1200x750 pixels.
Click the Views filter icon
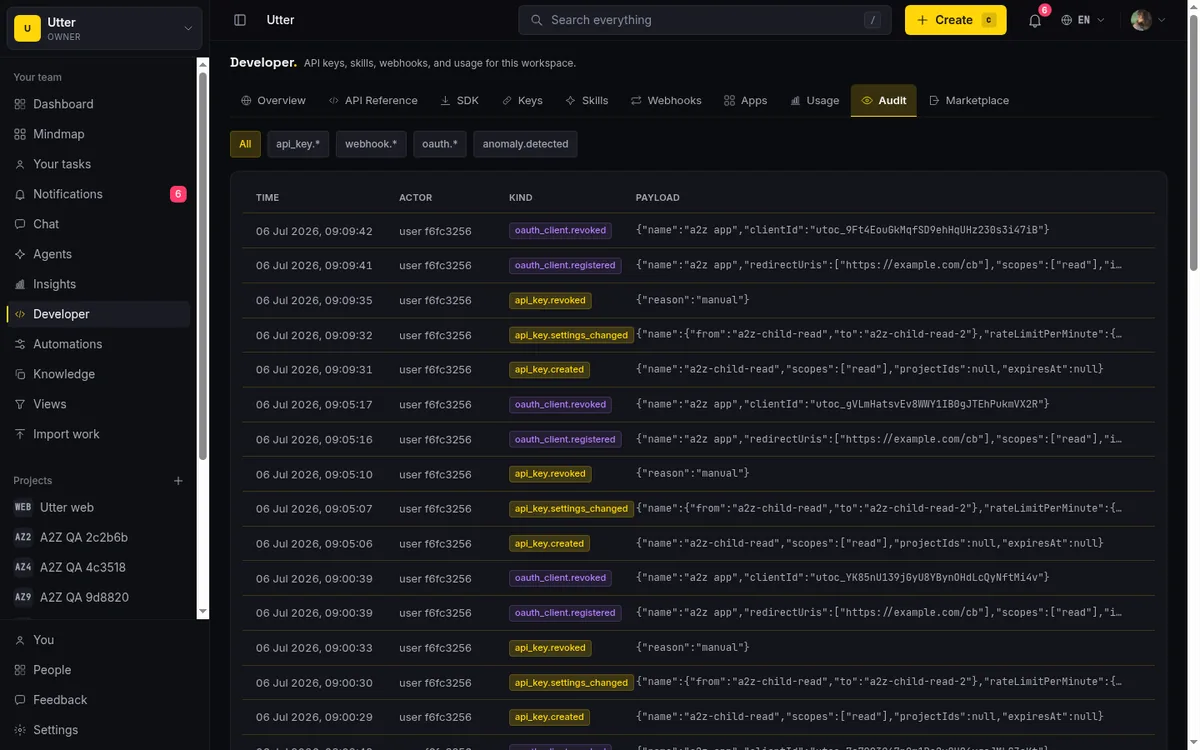tap(20, 404)
